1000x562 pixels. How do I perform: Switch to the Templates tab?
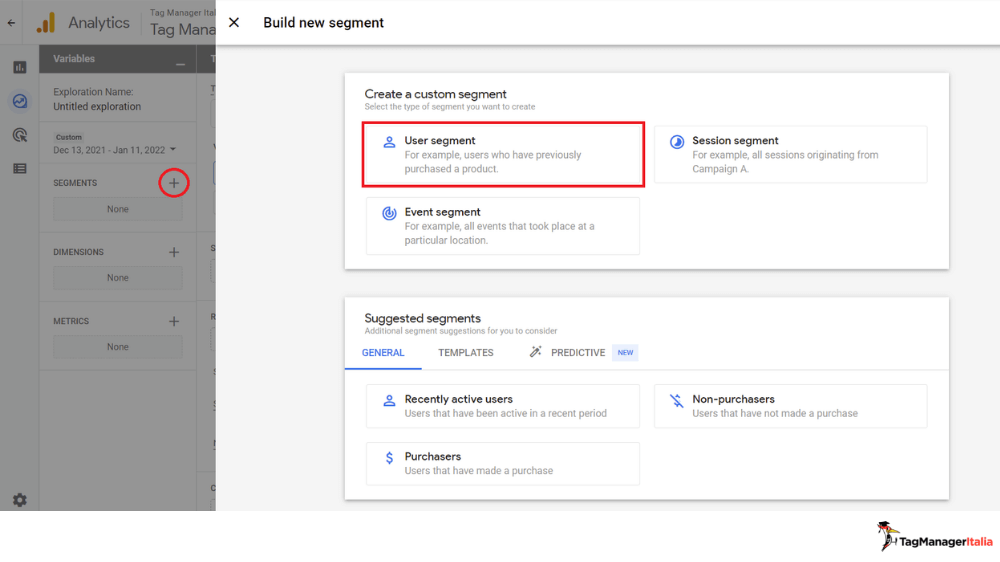pos(466,353)
